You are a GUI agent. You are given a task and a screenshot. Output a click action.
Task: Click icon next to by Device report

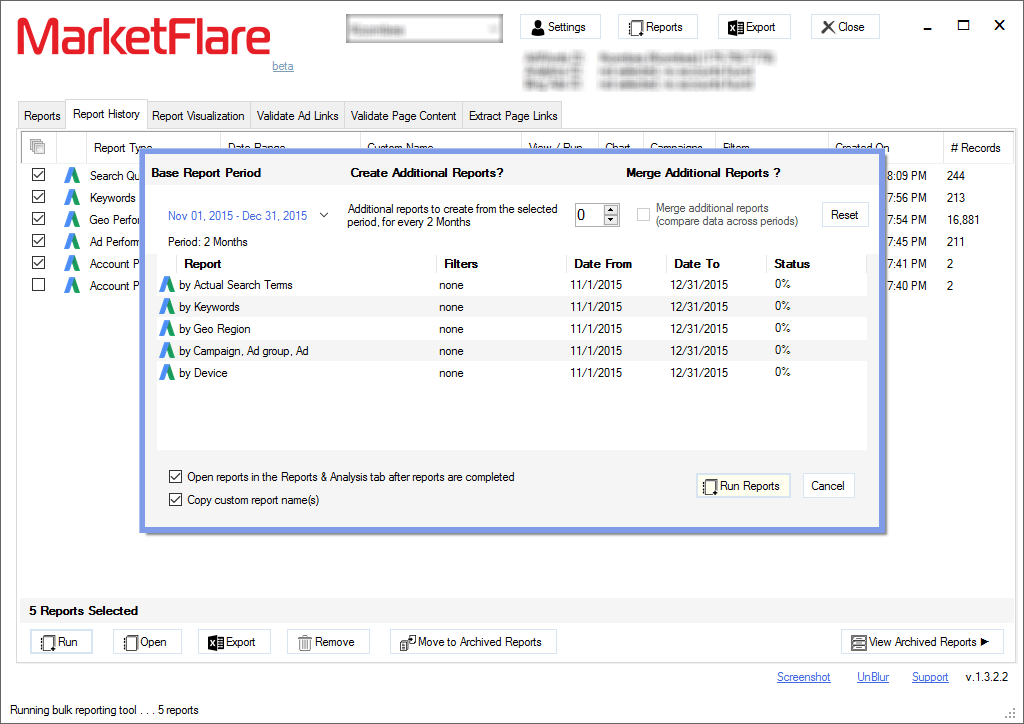(167, 373)
